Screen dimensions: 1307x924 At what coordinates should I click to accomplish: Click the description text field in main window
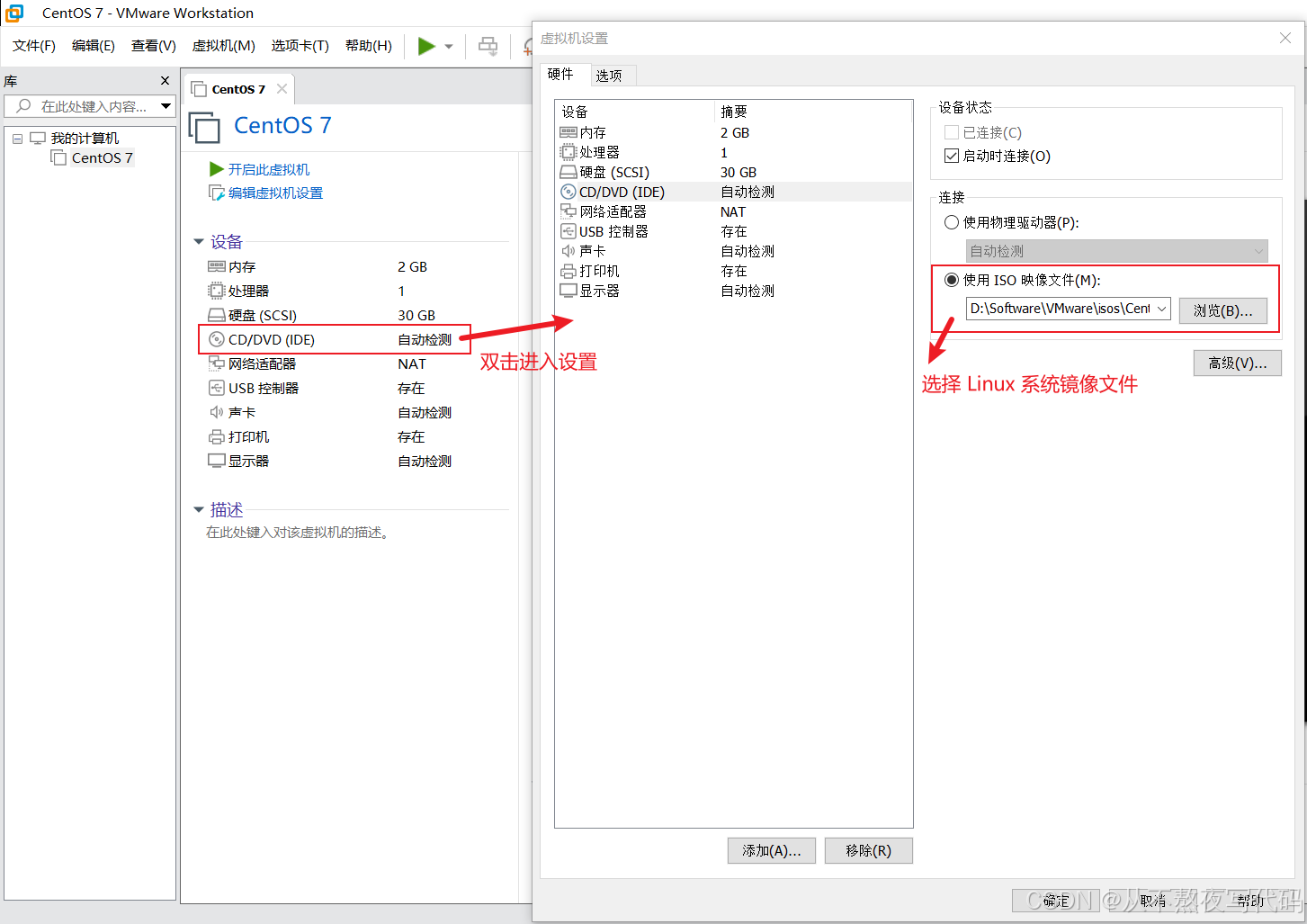tap(298, 533)
